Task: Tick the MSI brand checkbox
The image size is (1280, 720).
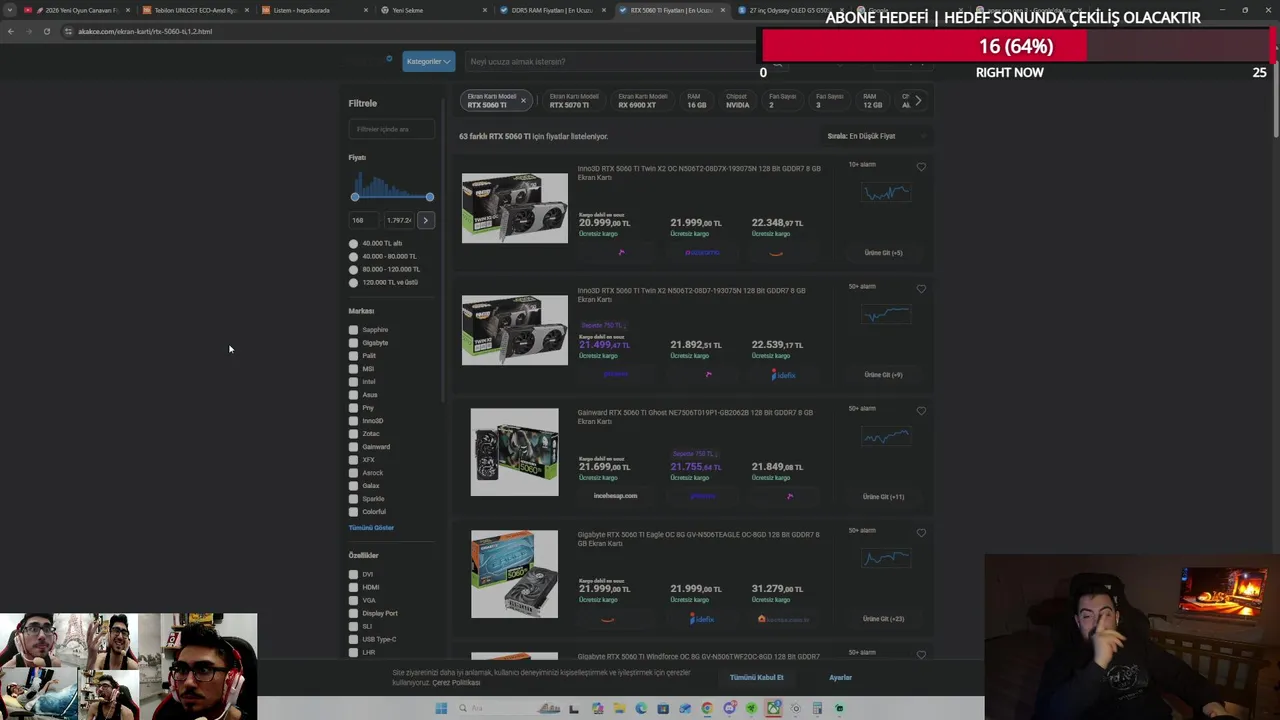Action: 353,369
